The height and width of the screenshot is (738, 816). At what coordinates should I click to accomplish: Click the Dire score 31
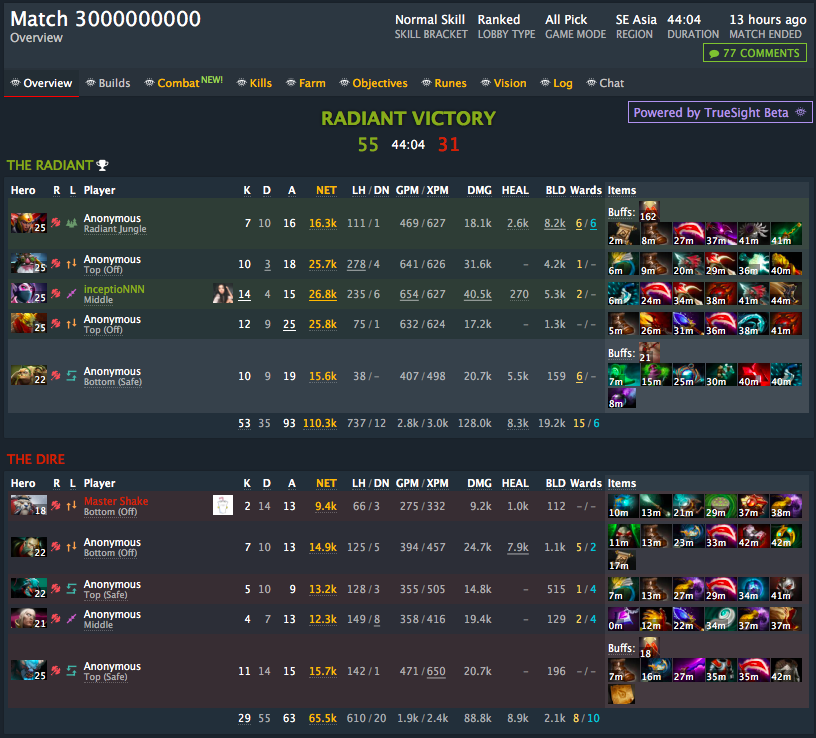pos(449,145)
